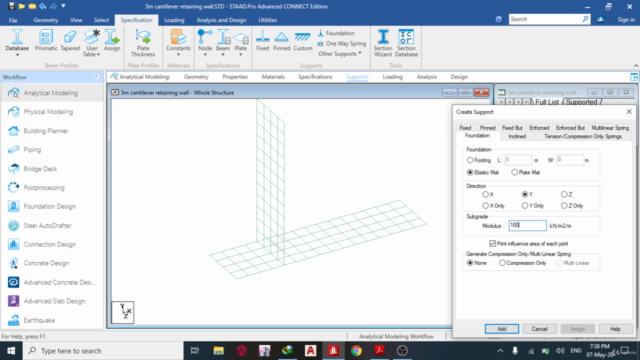Expand the Database dropdown arrow
640x360 pixels.
click(x=17, y=55)
